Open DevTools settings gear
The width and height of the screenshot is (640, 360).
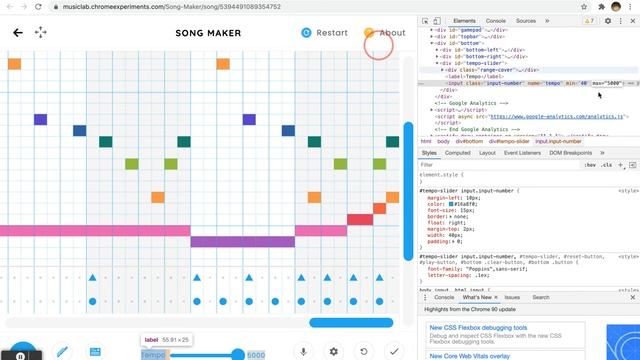pyautogui.click(x=608, y=21)
